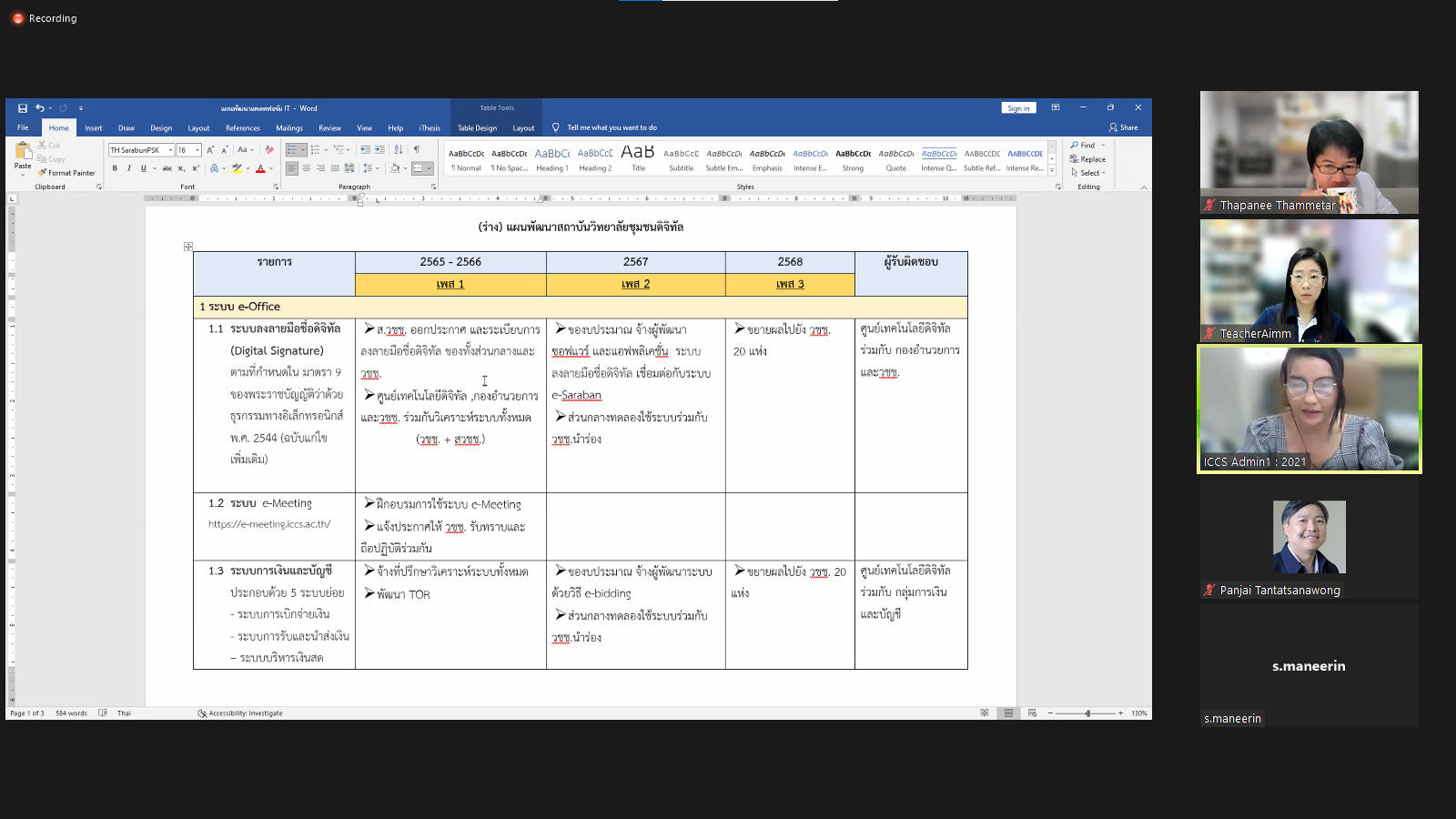Expand the Styles gallery More arrow
The image size is (1456, 819).
[x=1052, y=171]
